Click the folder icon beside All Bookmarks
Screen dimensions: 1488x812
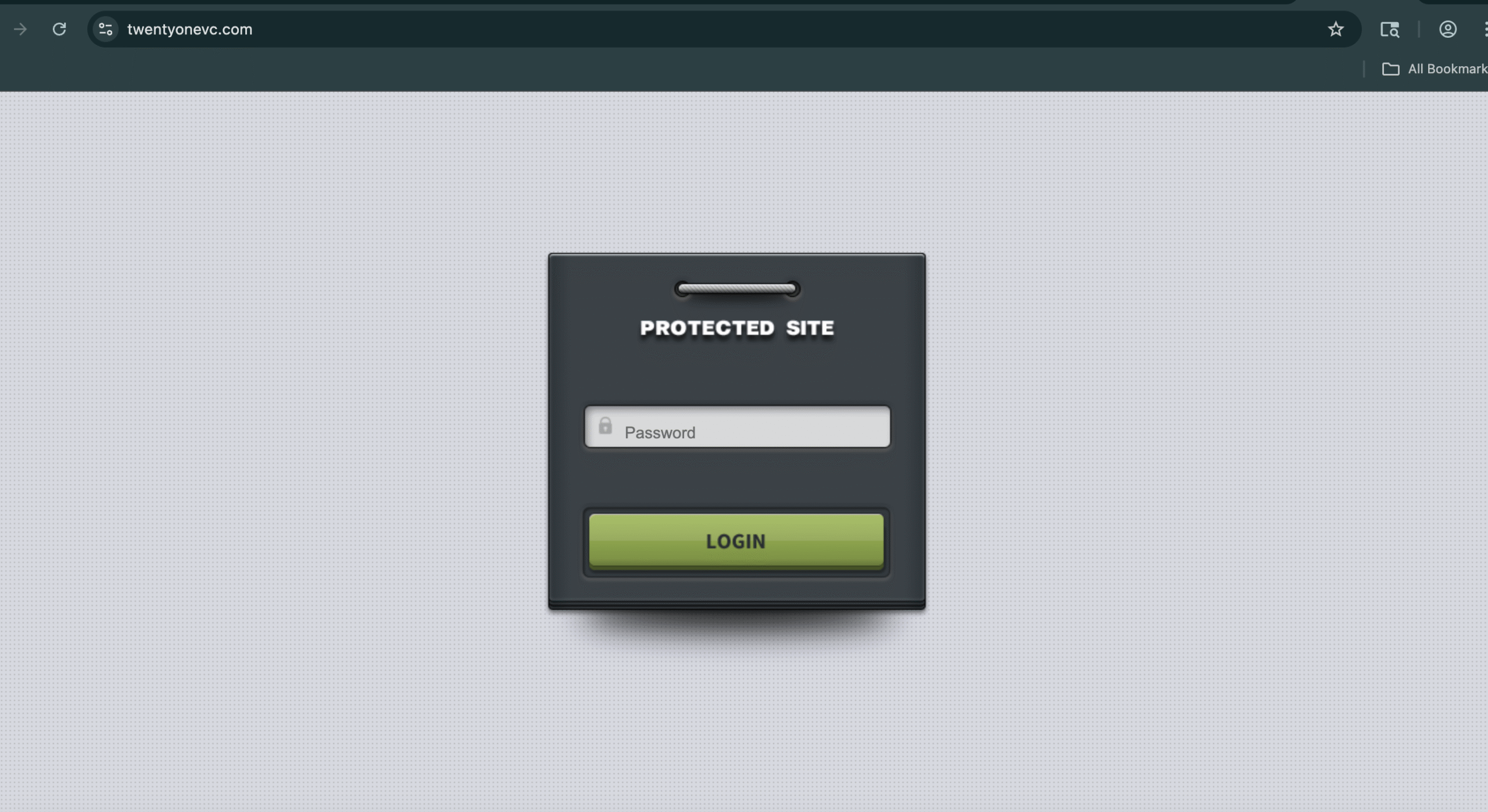pyautogui.click(x=1390, y=69)
